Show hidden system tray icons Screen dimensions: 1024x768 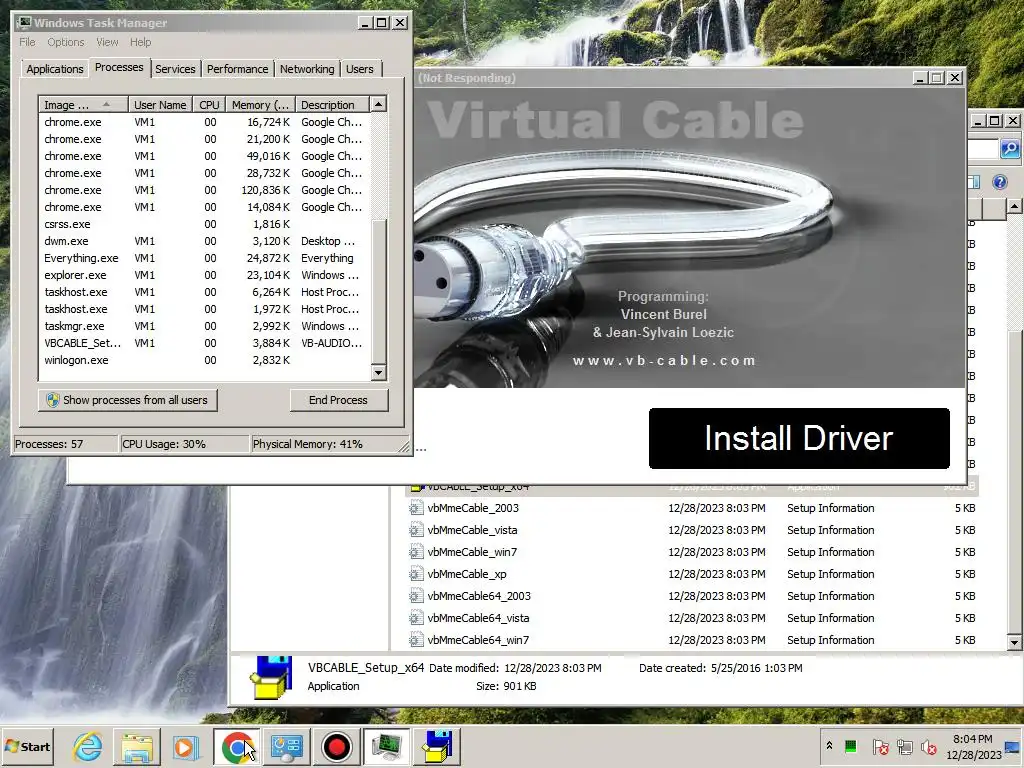(829, 746)
